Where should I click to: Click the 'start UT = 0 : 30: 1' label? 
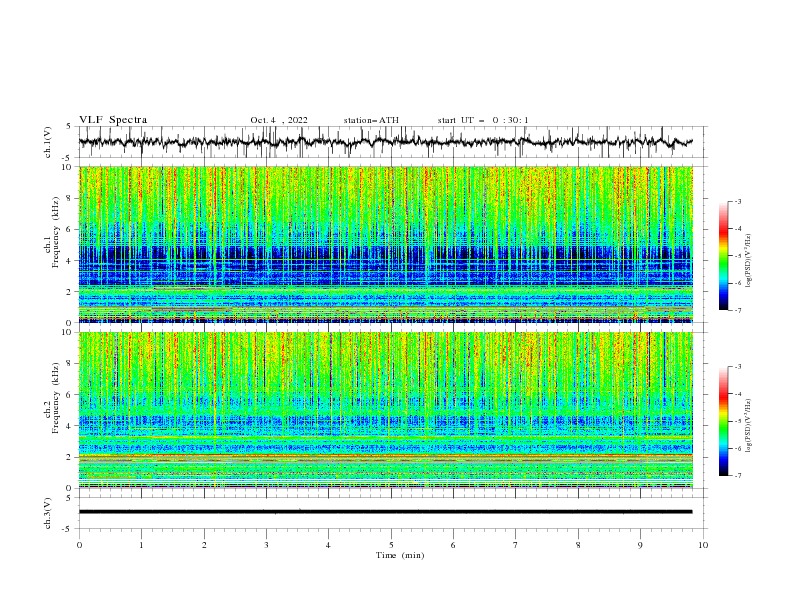tap(483, 120)
